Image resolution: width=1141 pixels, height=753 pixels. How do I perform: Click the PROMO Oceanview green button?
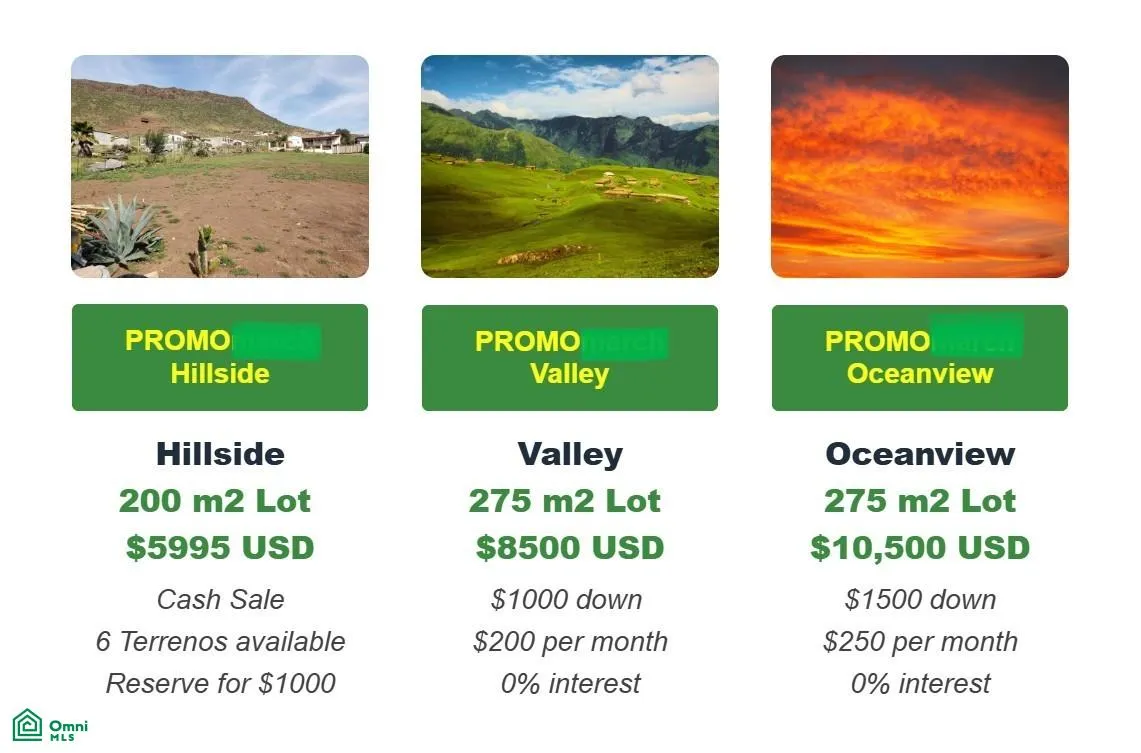click(x=920, y=358)
